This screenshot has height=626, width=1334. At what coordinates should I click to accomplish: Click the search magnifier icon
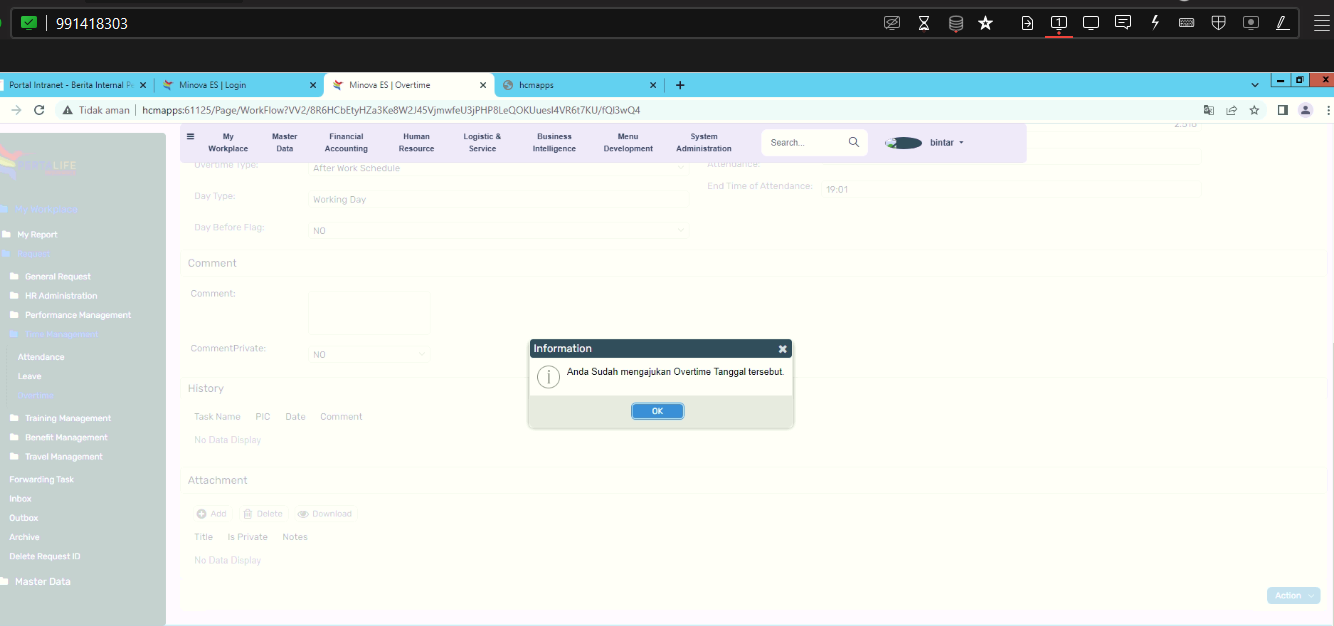pyautogui.click(x=853, y=142)
